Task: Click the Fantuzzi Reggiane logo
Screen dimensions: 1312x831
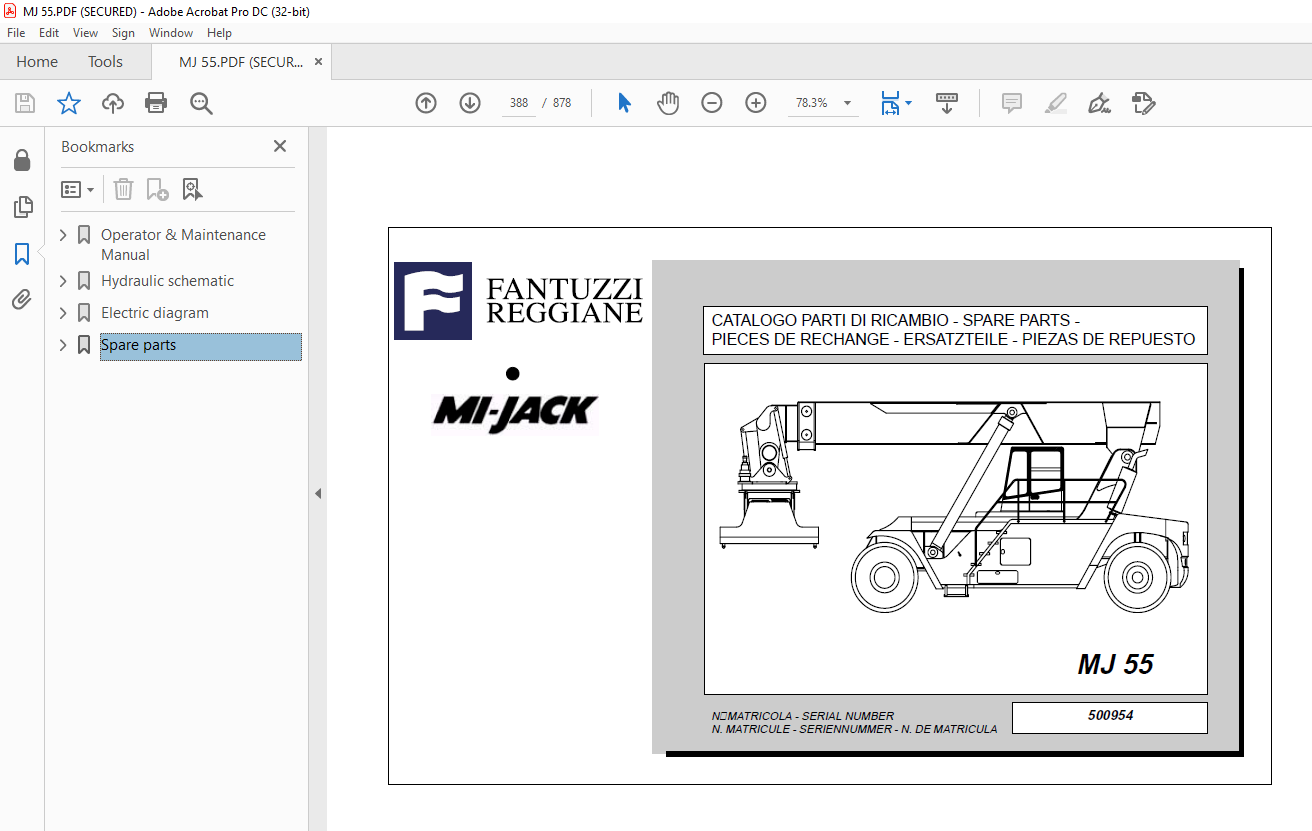Action: pos(518,300)
